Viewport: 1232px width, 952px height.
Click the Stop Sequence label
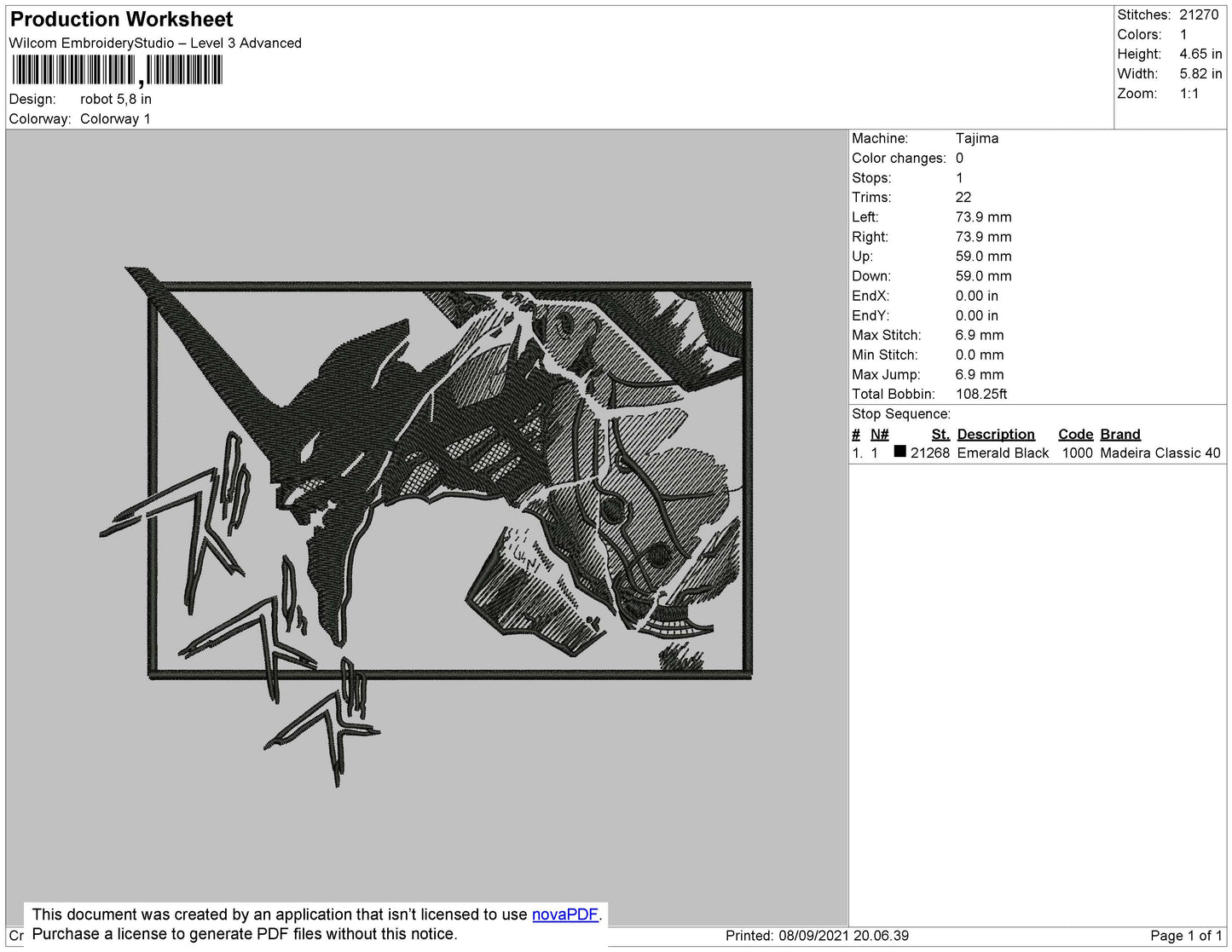[901, 413]
